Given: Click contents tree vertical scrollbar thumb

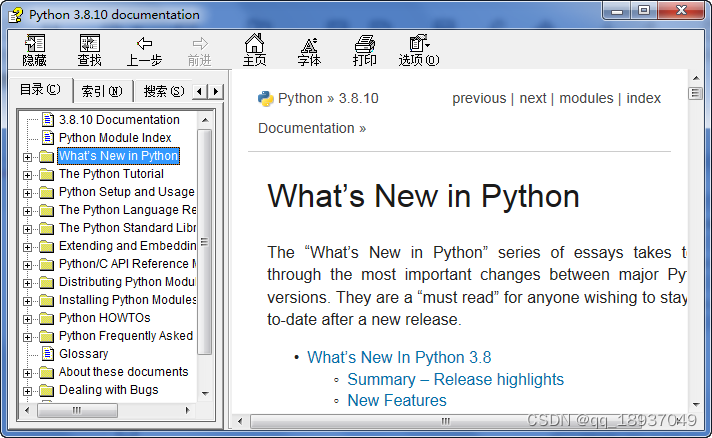Looking at the screenshot, I should point(205,242).
